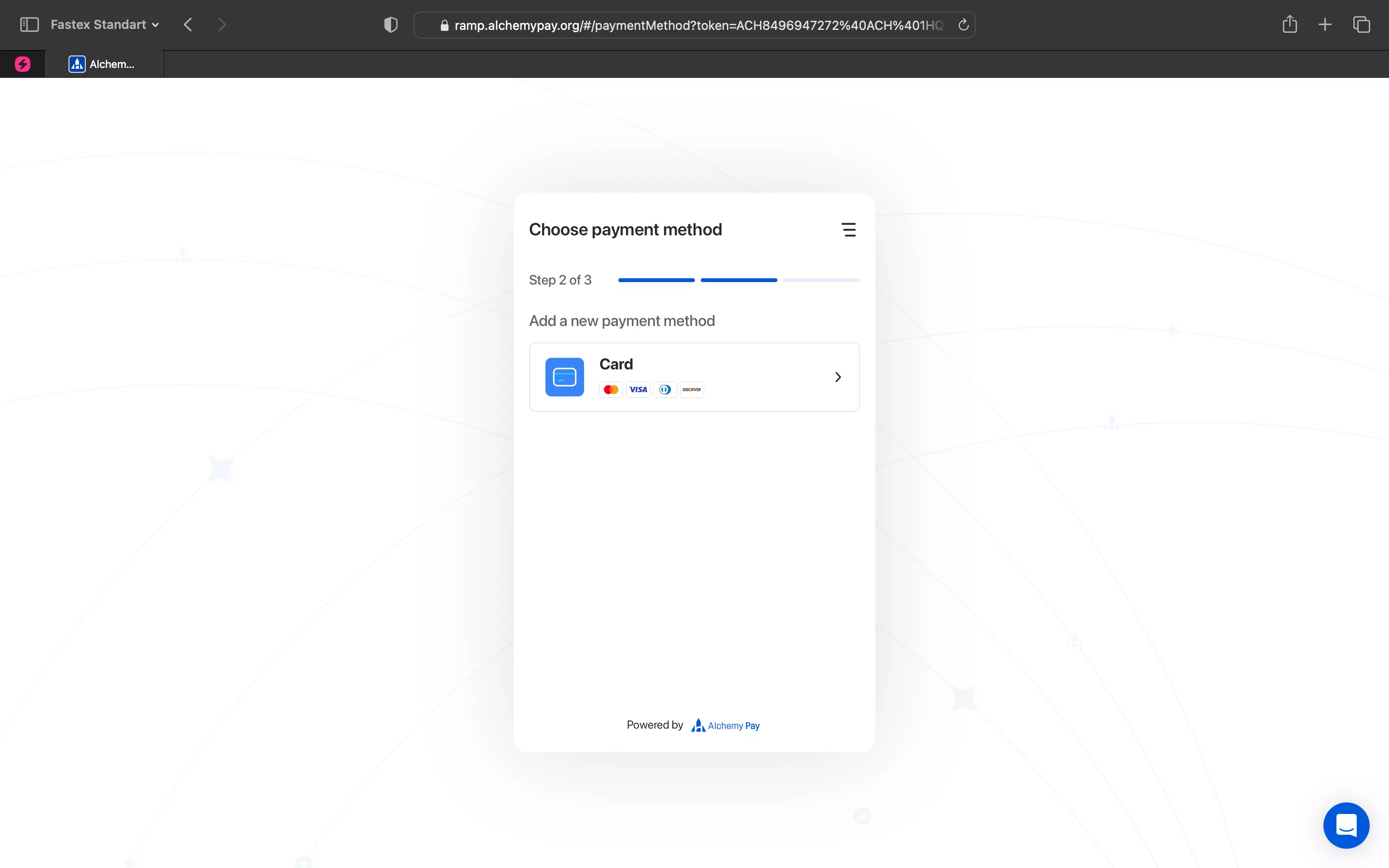Click the Mastercard logo icon

610,389
